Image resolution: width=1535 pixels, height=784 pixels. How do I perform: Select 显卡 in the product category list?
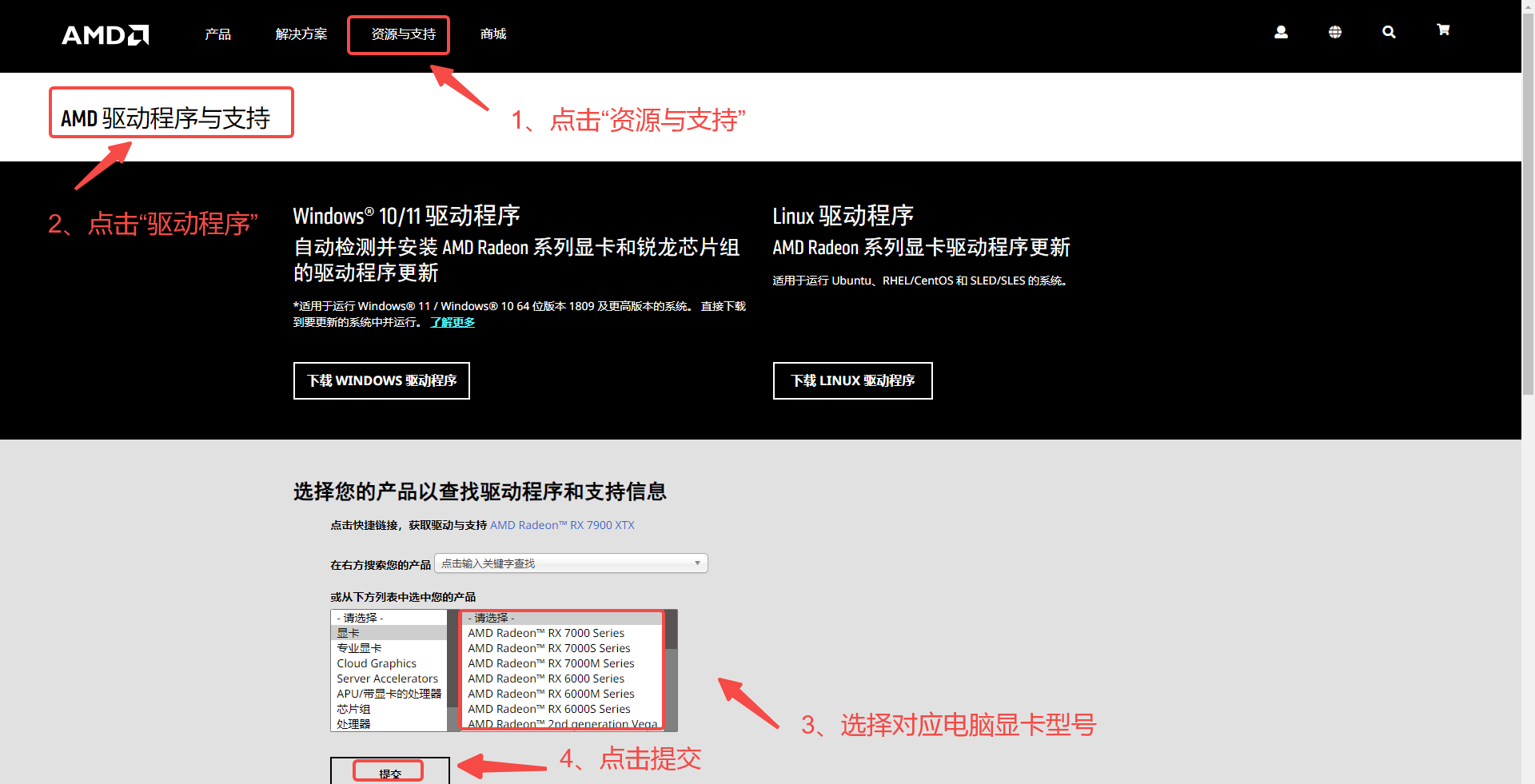[349, 633]
